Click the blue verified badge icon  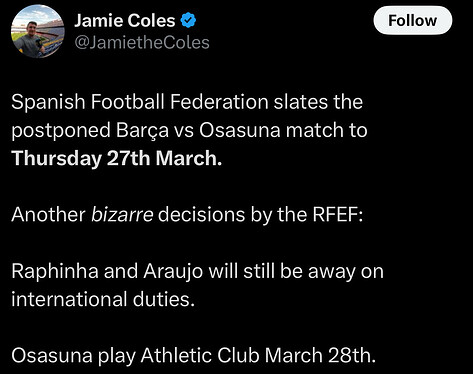[x=188, y=20]
